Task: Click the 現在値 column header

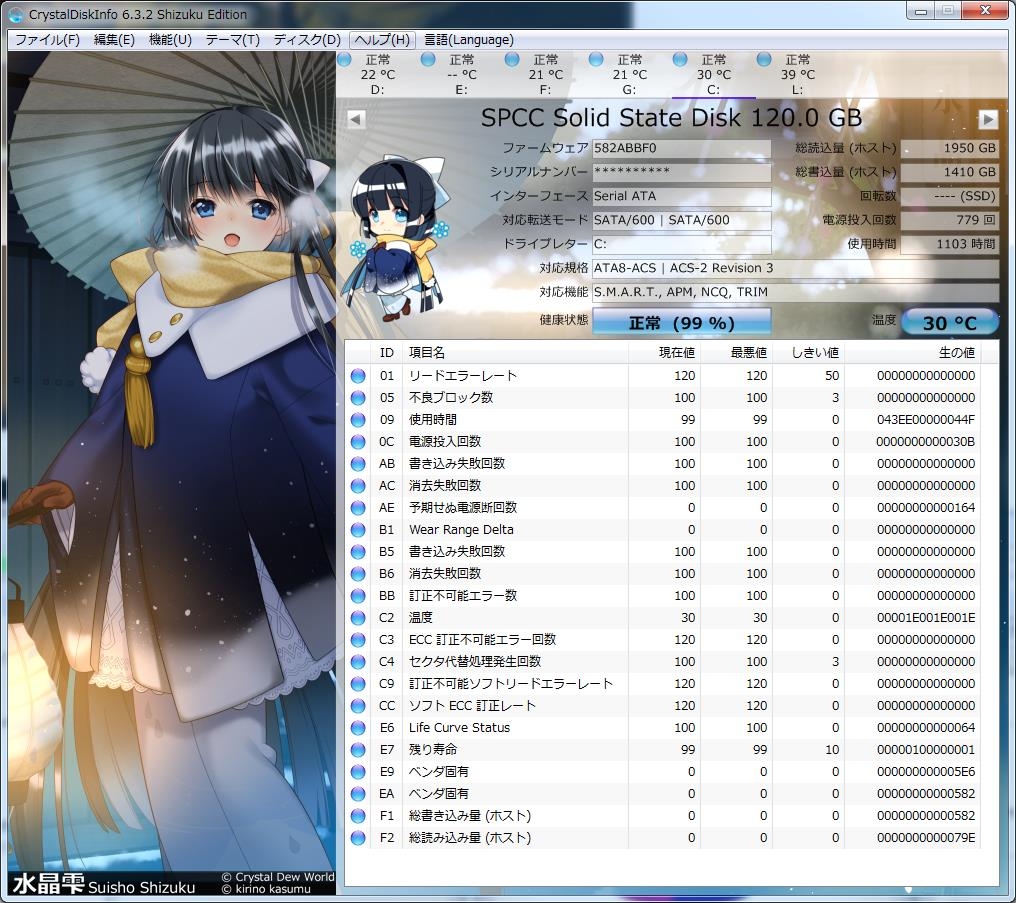Action: (x=664, y=352)
